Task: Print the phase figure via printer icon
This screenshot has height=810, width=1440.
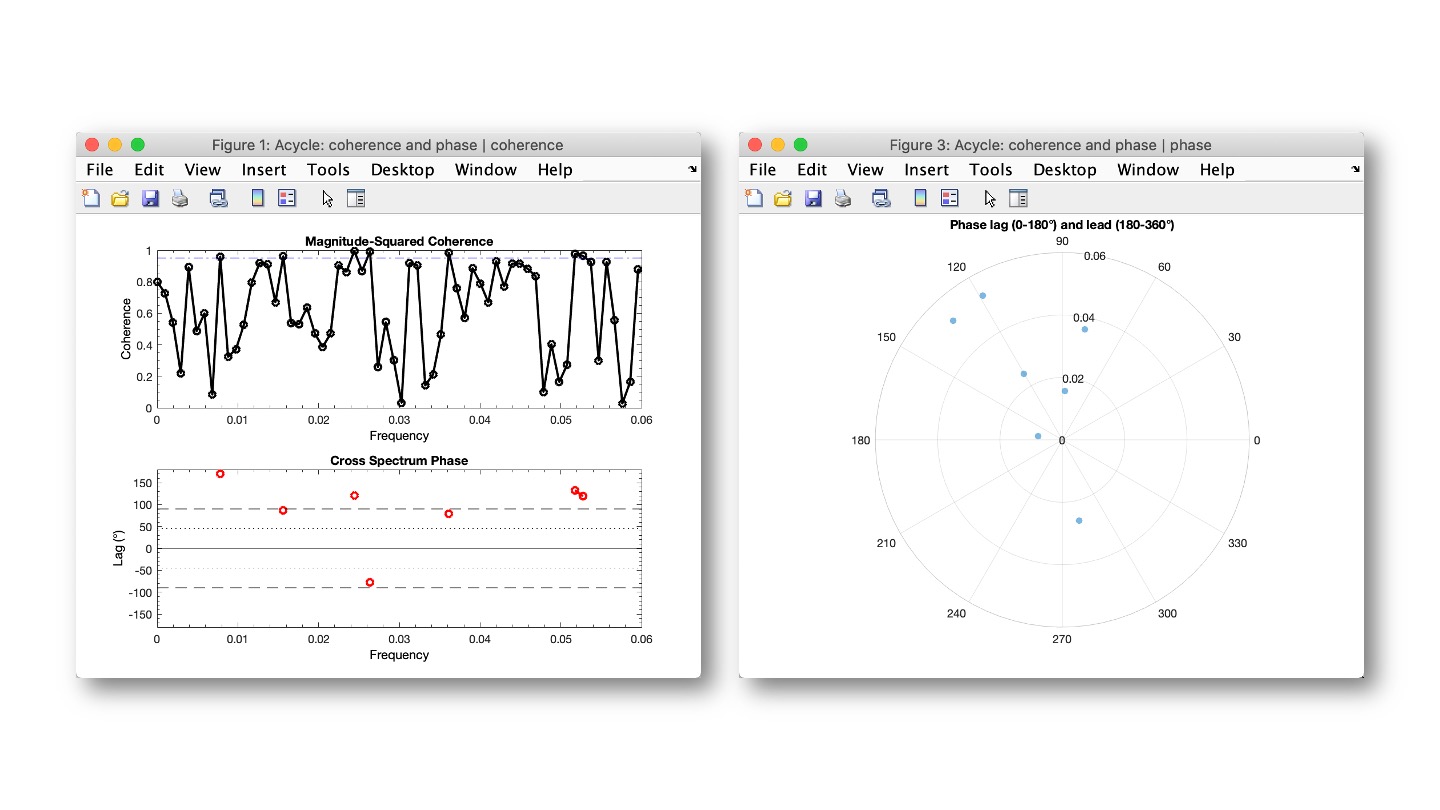Action: (x=843, y=198)
